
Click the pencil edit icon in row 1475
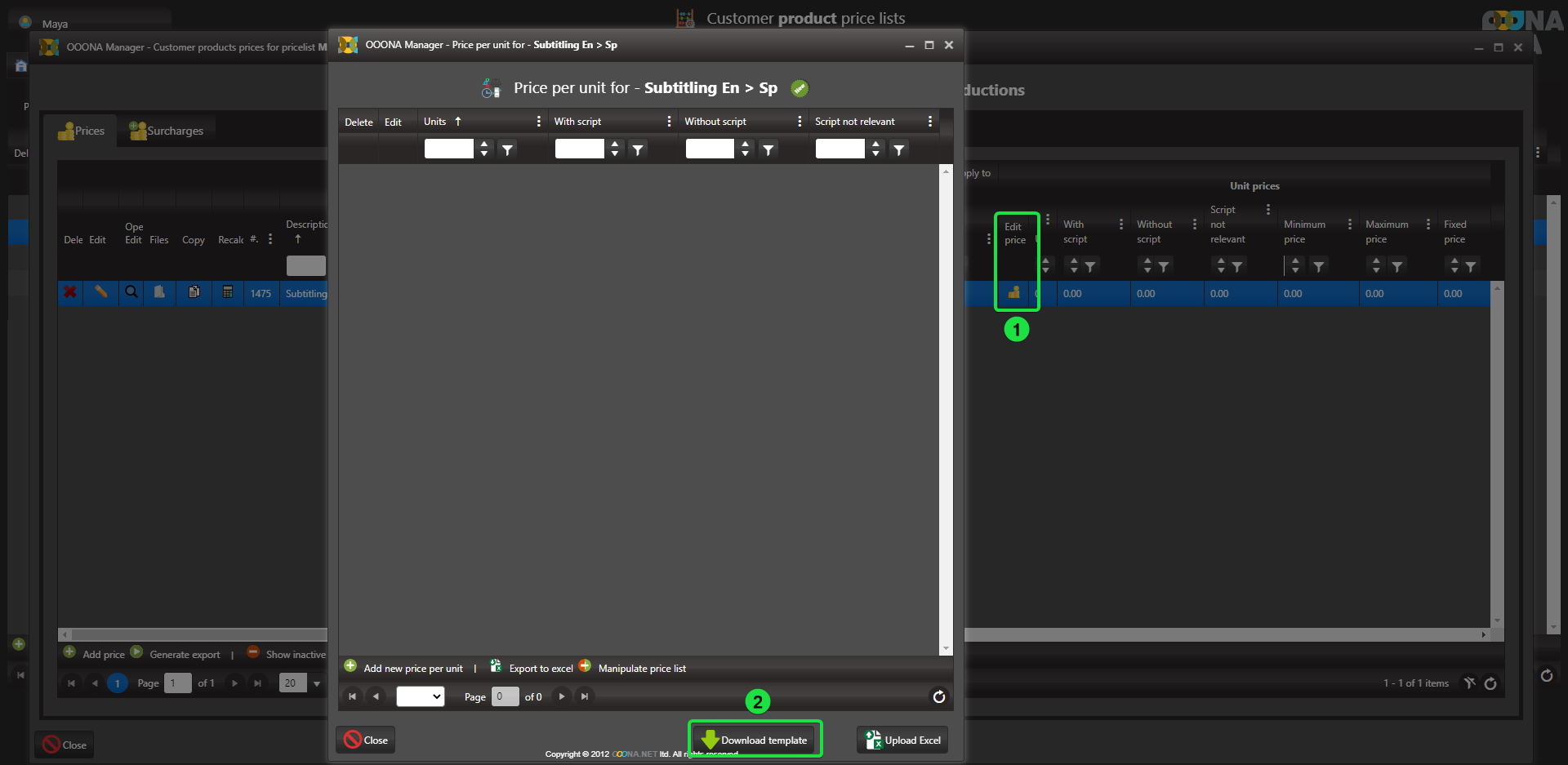tap(100, 292)
